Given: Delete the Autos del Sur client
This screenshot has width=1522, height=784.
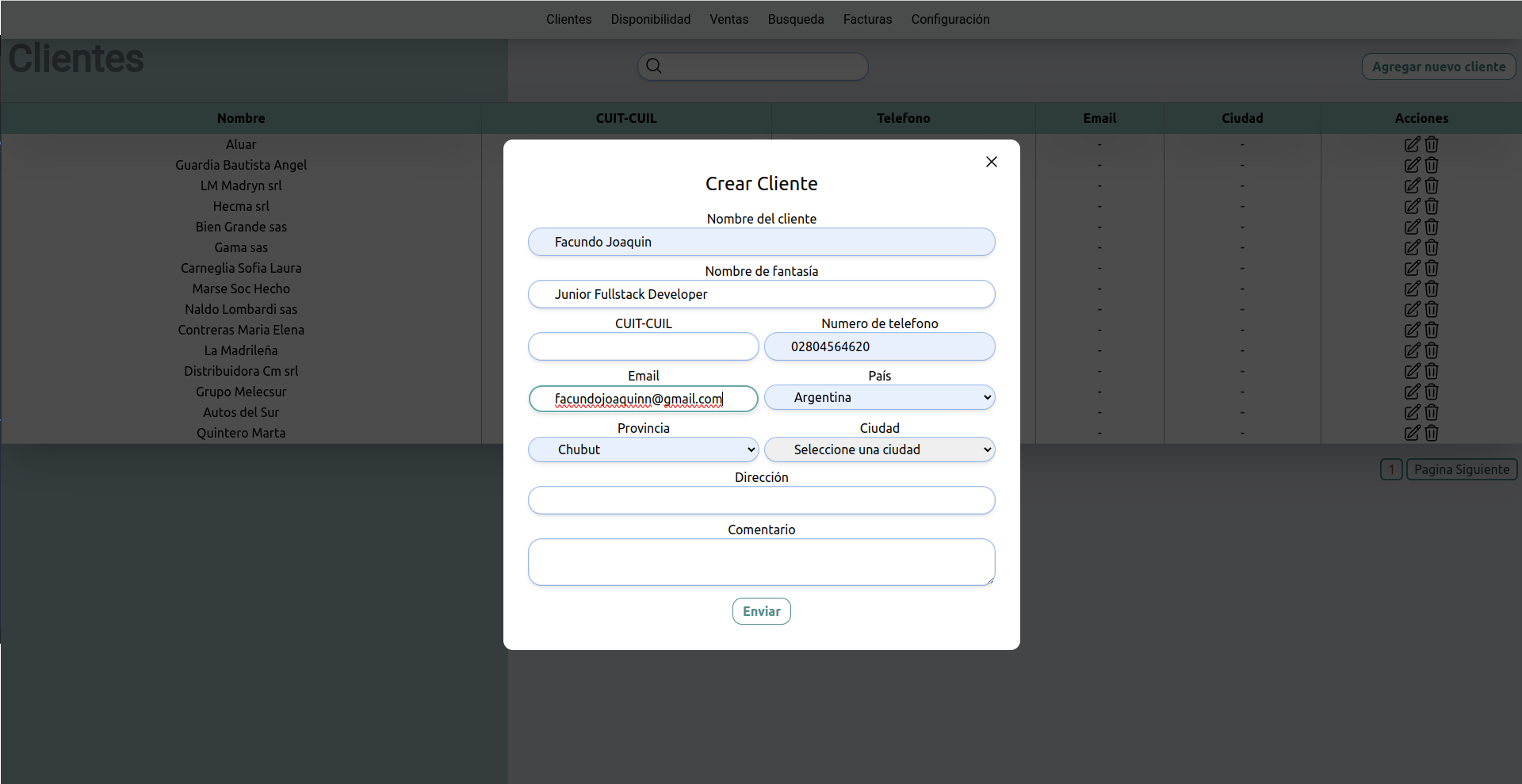Looking at the screenshot, I should 1432,412.
